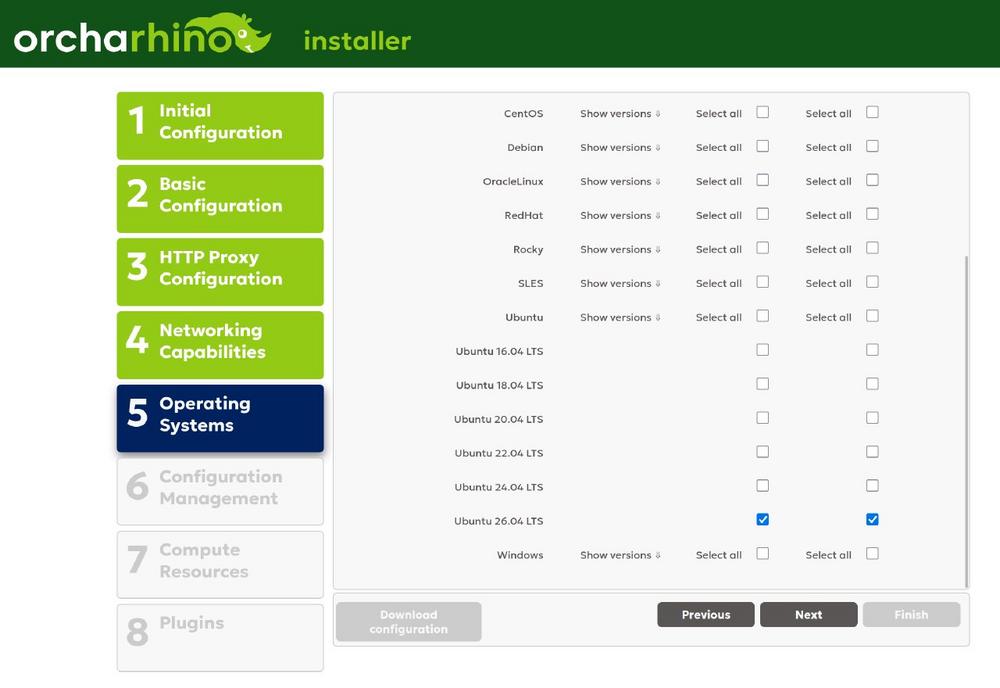Click the operating systems list scrollbar
This screenshot has height=688, width=1000.
(966, 420)
